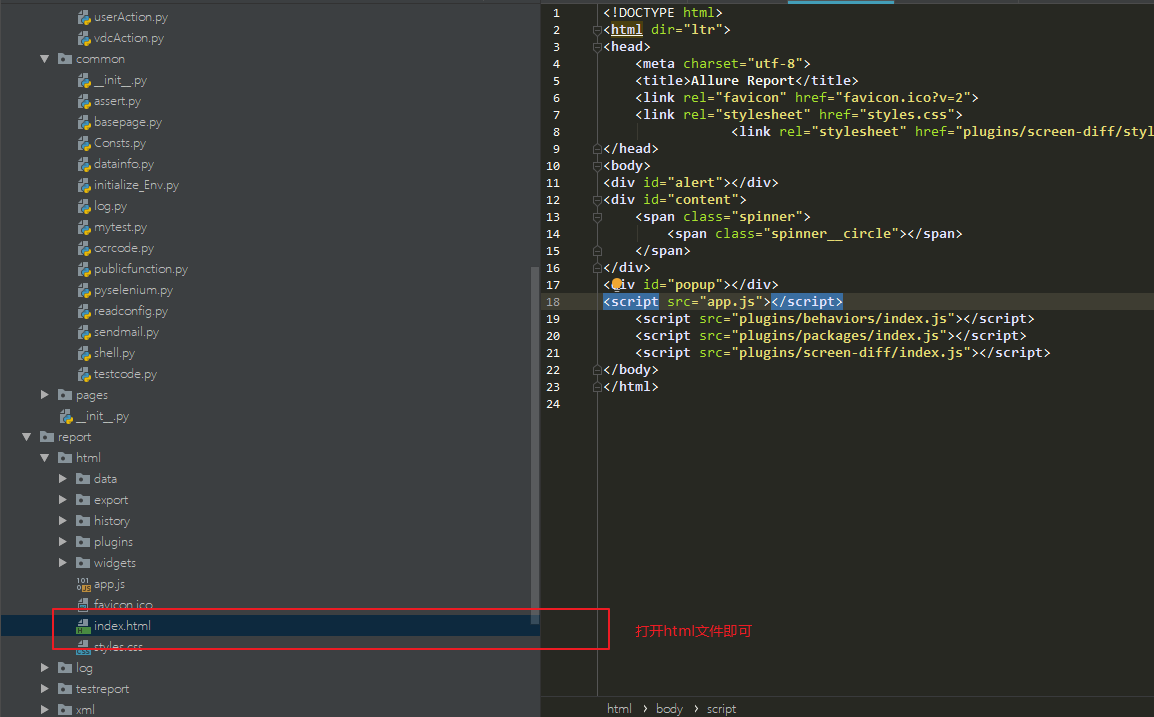The height and width of the screenshot is (717, 1154).
Task: Click the Consts.py file icon
Action: point(84,143)
